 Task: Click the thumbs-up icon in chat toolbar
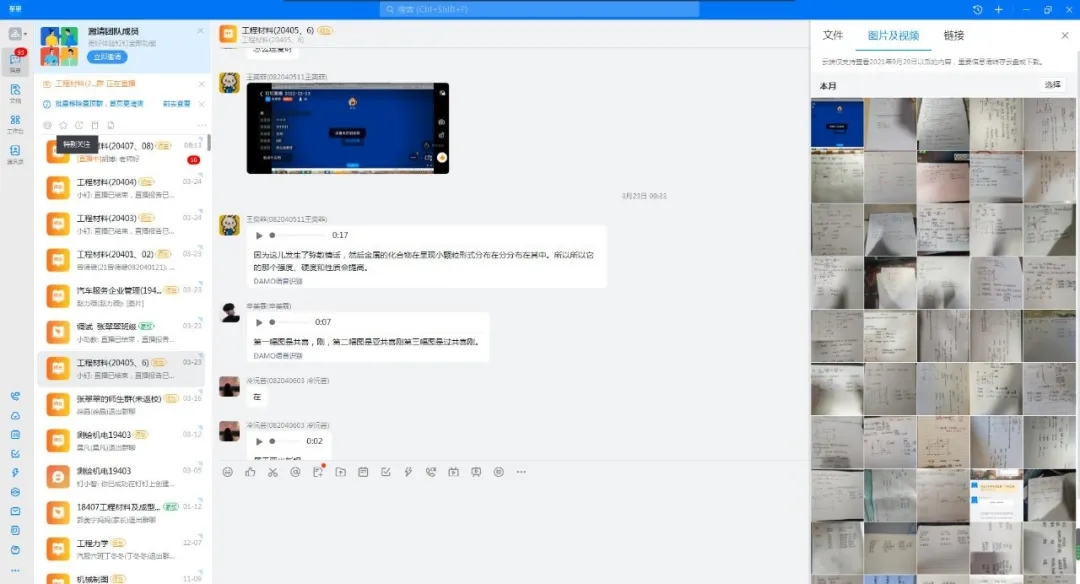(250, 472)
